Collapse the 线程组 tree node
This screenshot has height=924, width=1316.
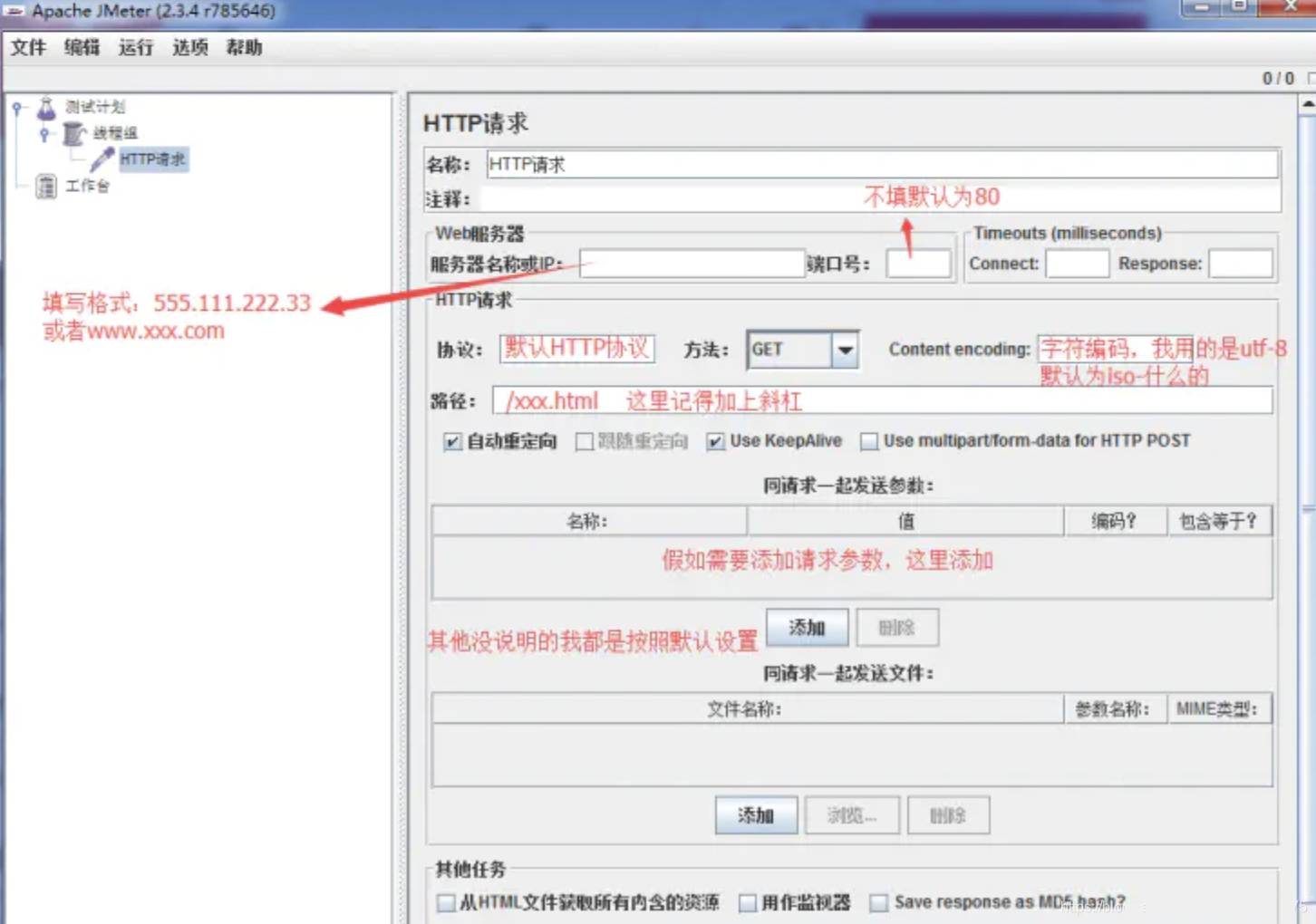[x=44, y=134]
